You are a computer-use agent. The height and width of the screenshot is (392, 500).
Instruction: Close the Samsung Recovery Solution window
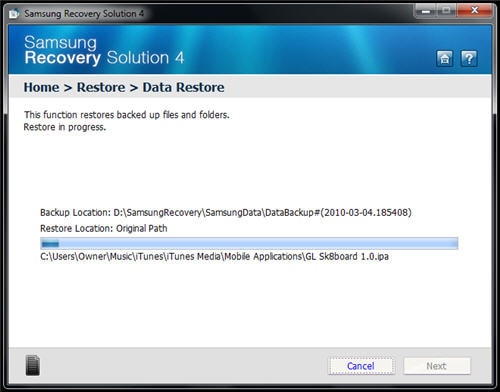(x=475, y=11)
